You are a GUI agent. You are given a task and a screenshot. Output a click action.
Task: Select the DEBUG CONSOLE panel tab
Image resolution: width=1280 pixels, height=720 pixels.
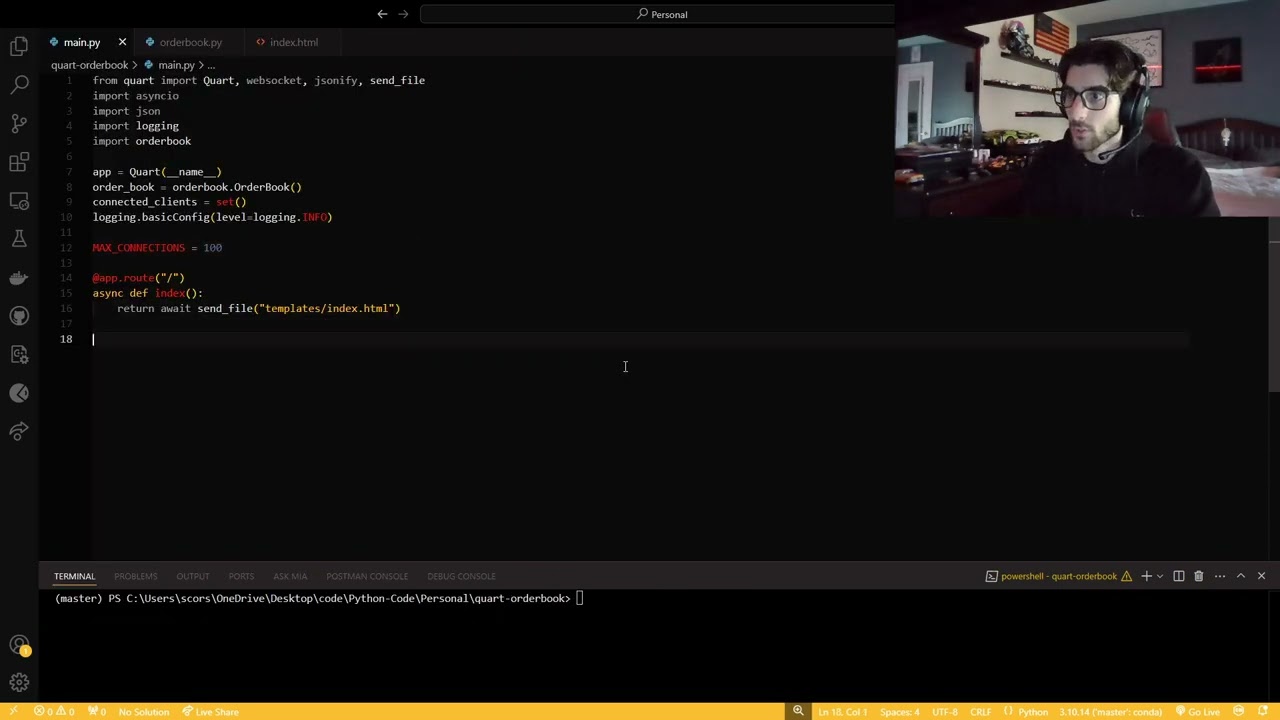[461, 576]
